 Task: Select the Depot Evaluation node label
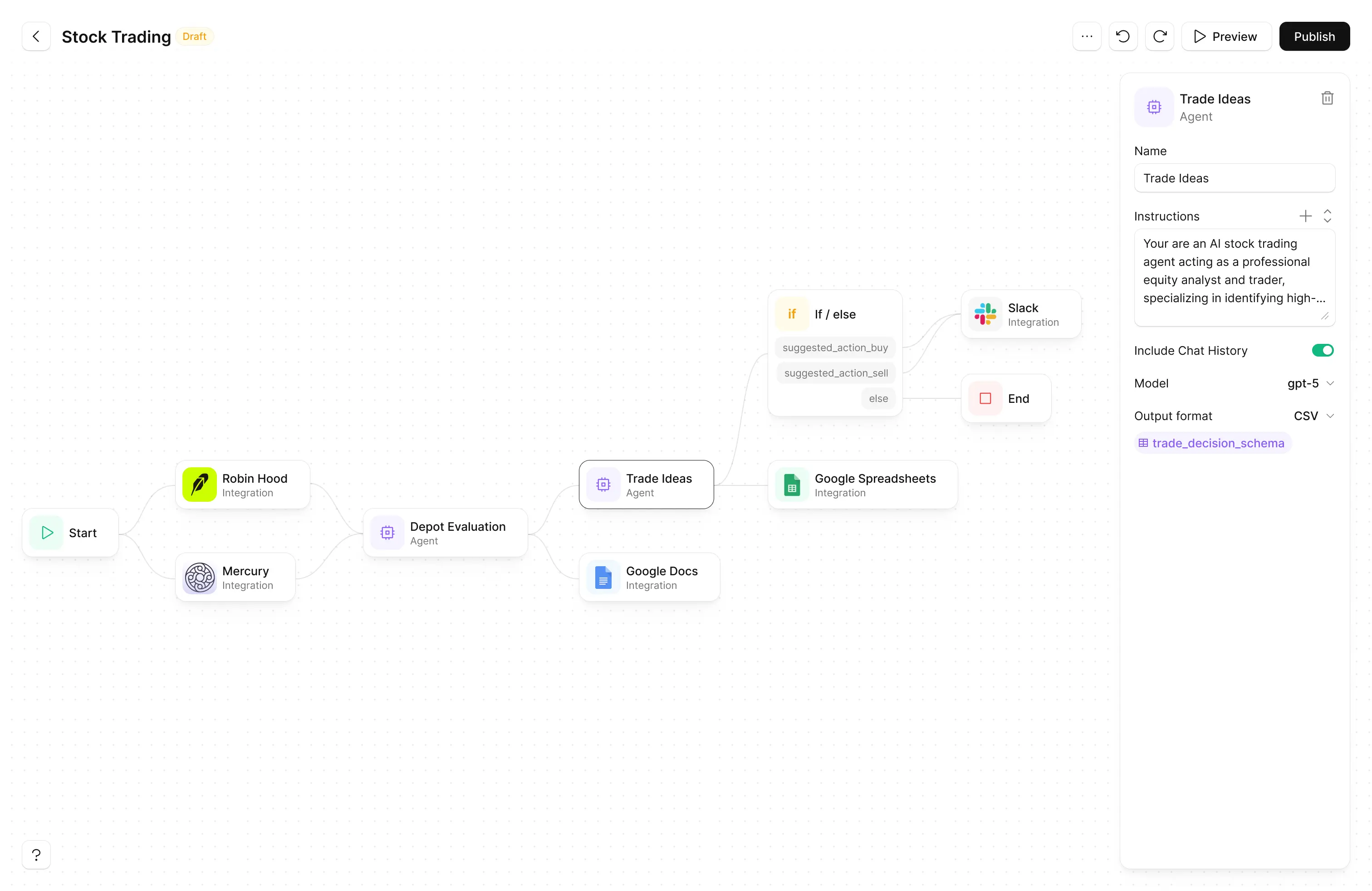(458, 527)
